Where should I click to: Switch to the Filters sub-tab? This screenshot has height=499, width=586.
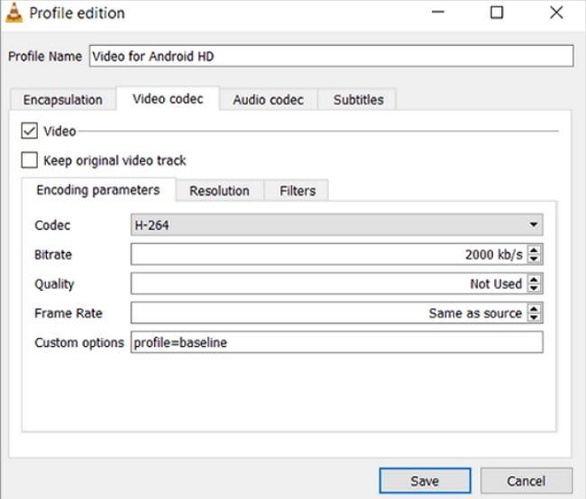point(297,191)
